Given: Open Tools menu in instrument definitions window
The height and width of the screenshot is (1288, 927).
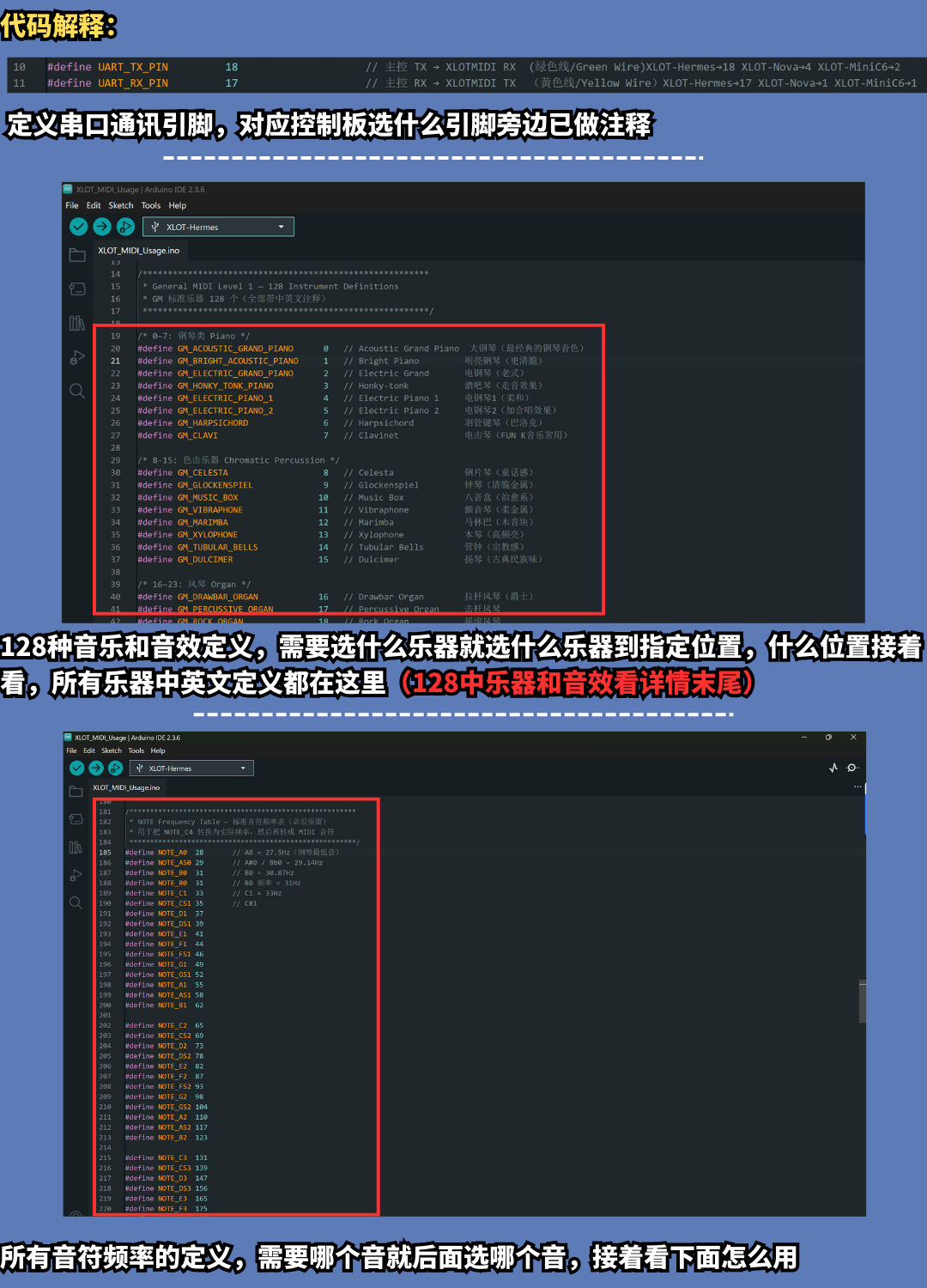Looking at the screenshot, I should click(x=151, y=206).
